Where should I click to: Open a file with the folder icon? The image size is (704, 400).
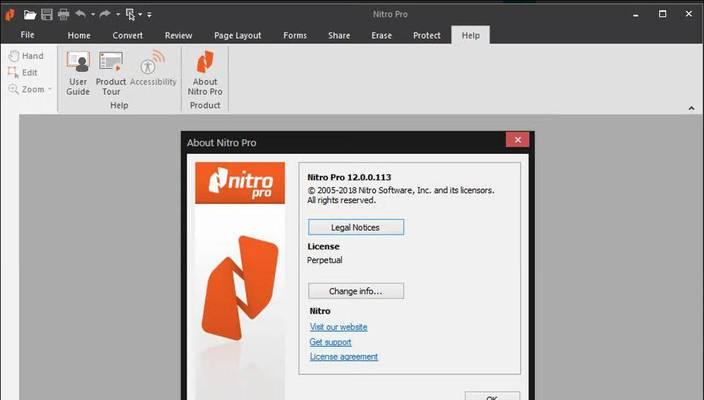click(x=30, y=14)
